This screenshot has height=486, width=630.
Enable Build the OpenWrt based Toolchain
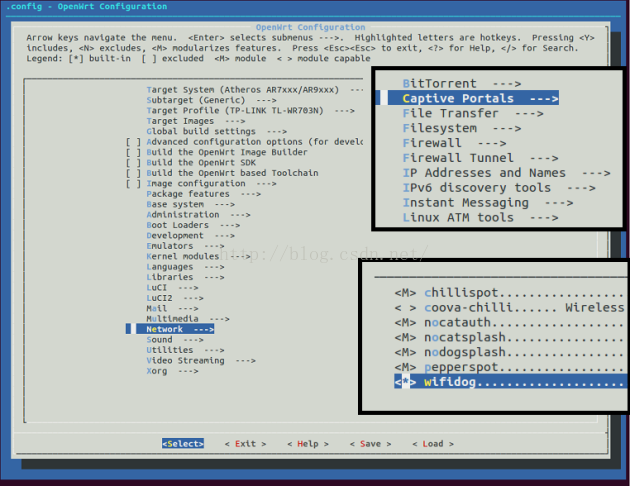133,173
